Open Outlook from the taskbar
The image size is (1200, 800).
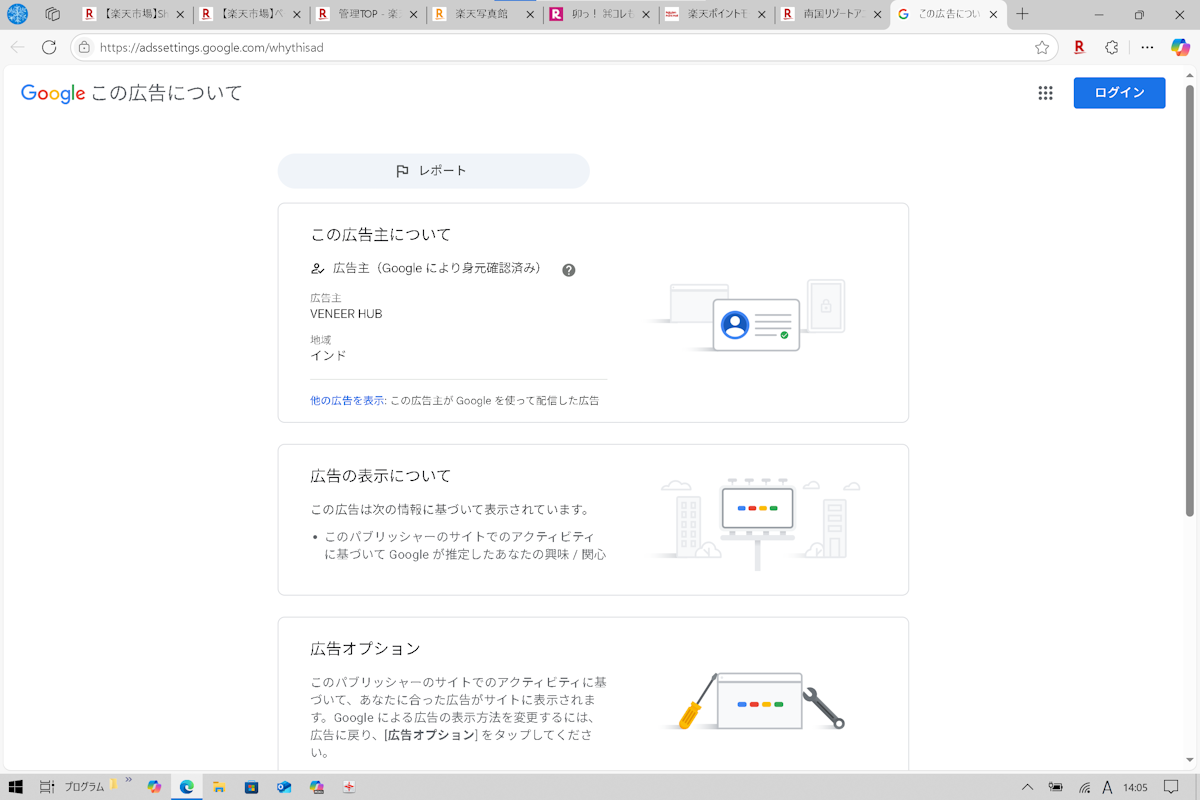click(x=284, y=787)
